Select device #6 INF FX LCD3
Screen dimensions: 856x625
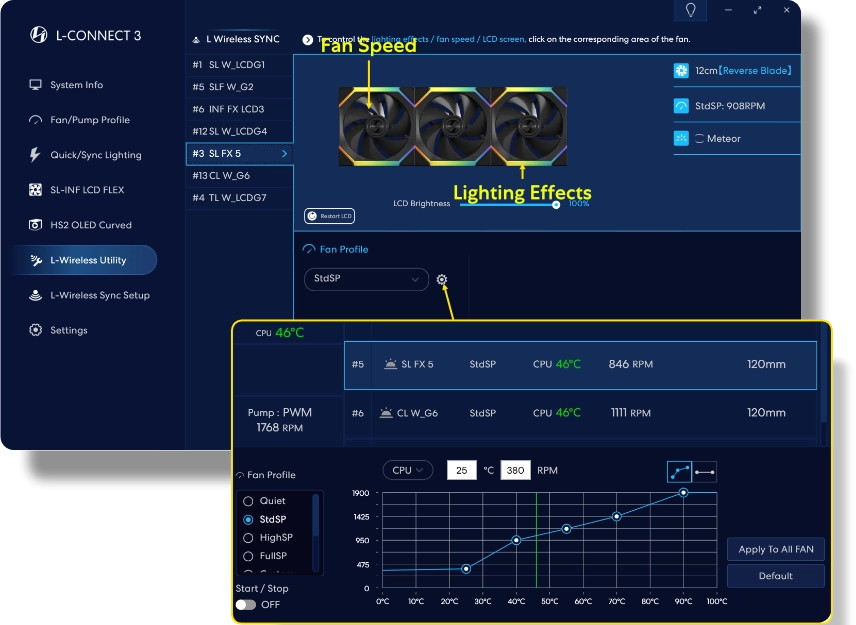coord(240,109)
